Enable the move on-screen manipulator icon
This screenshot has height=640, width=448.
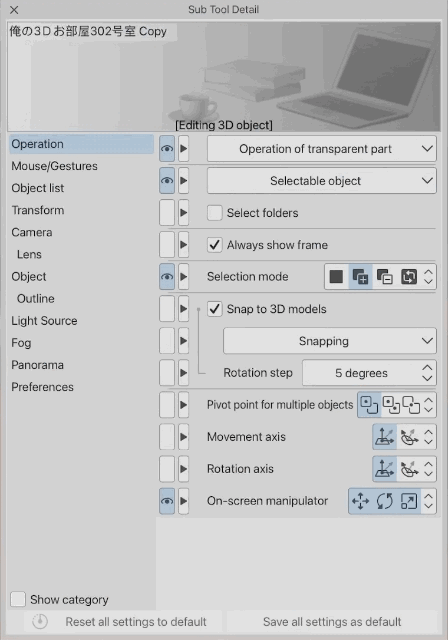(360, 501)
